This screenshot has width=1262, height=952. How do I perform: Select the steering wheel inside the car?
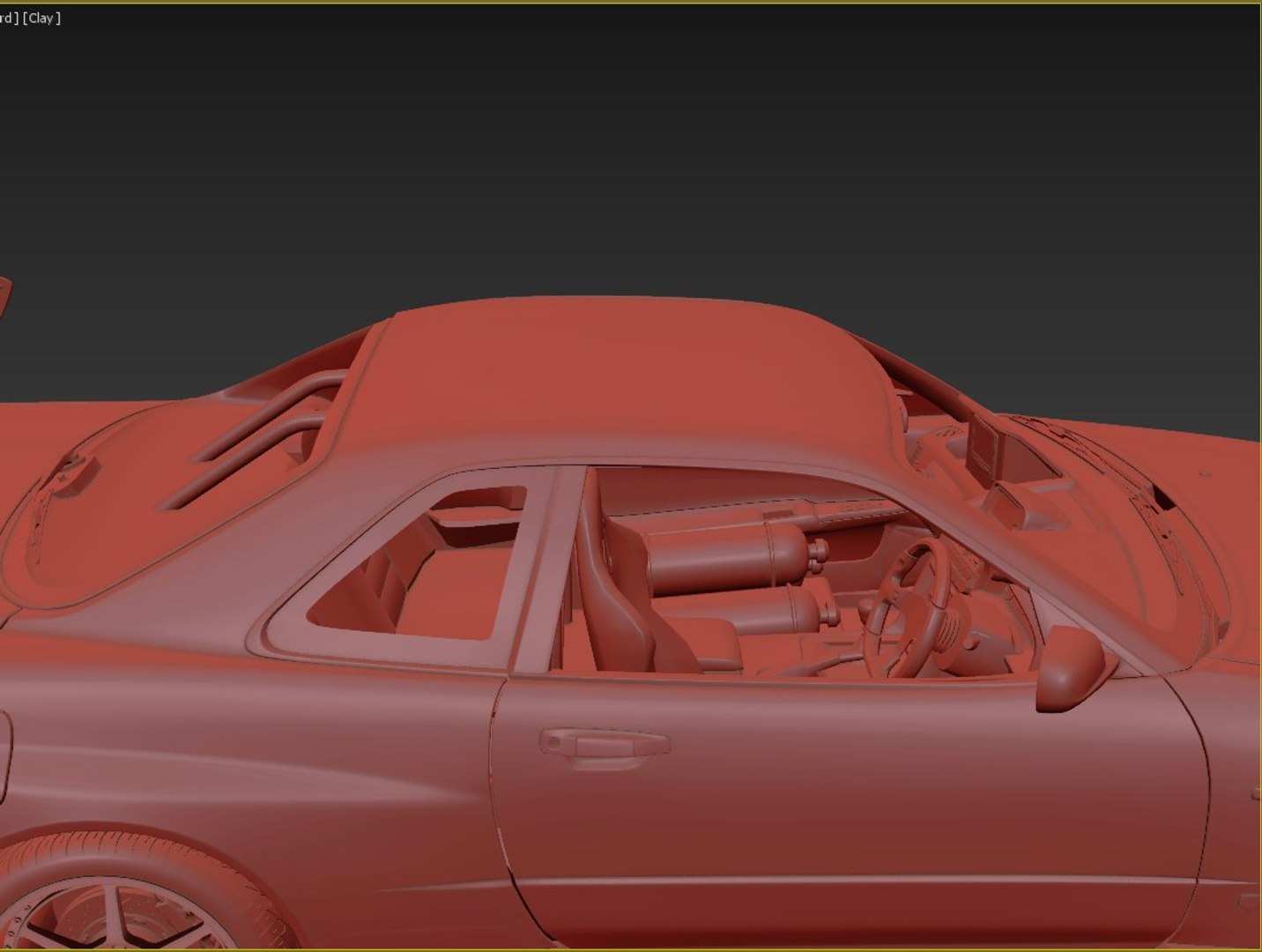[x=908, y=608]
